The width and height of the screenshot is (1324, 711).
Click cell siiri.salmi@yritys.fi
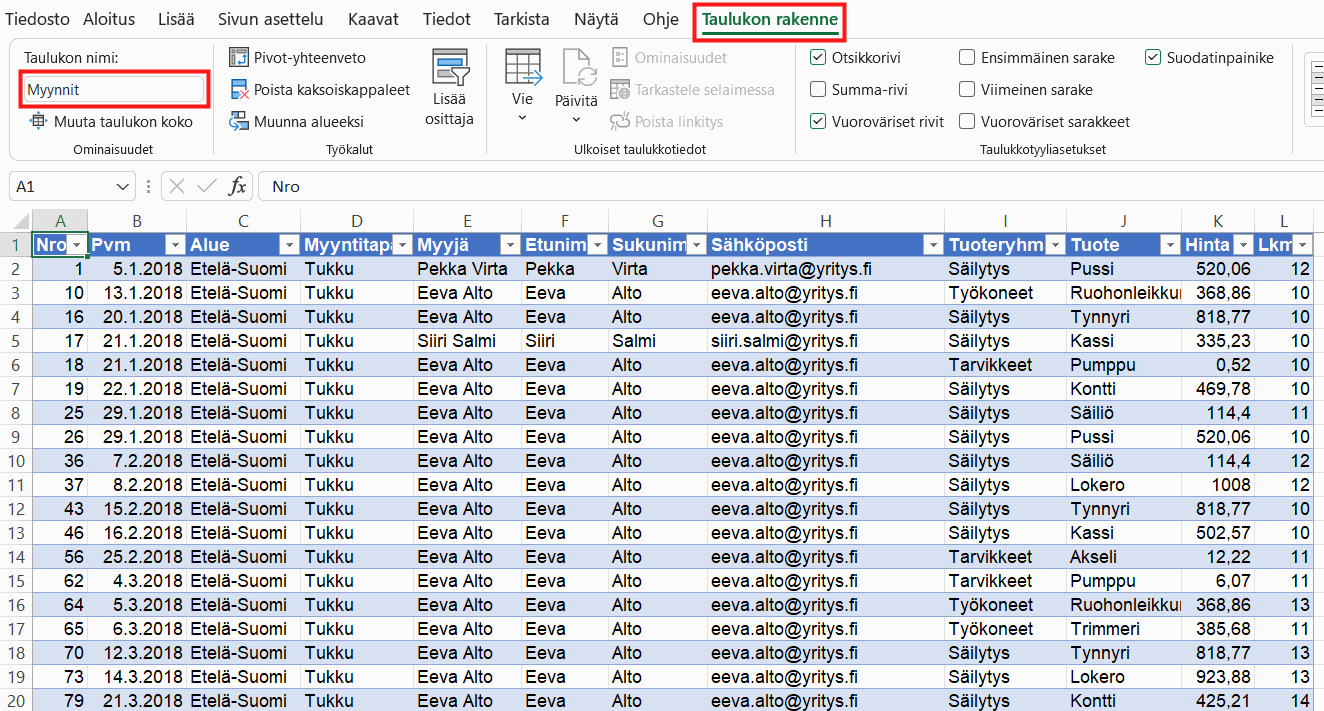pos(825,341)
